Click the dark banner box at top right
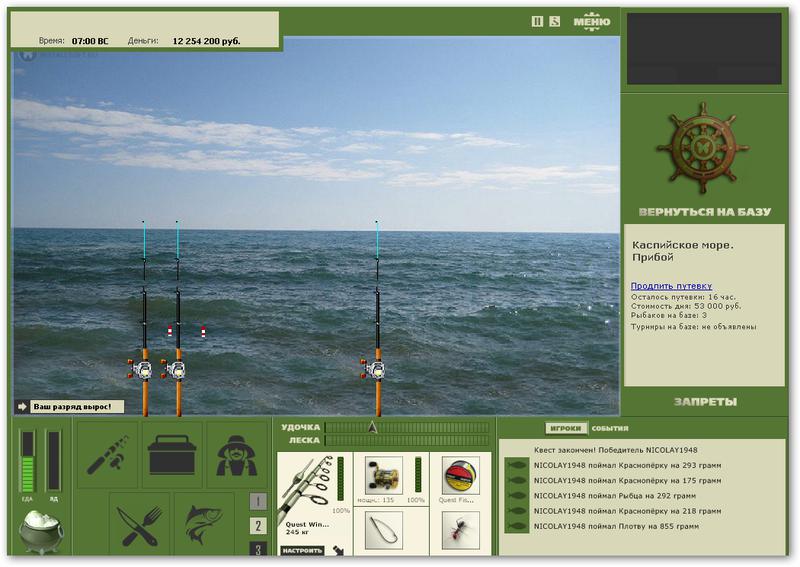This screenshot has width=800, height=567. pos(704,48)
